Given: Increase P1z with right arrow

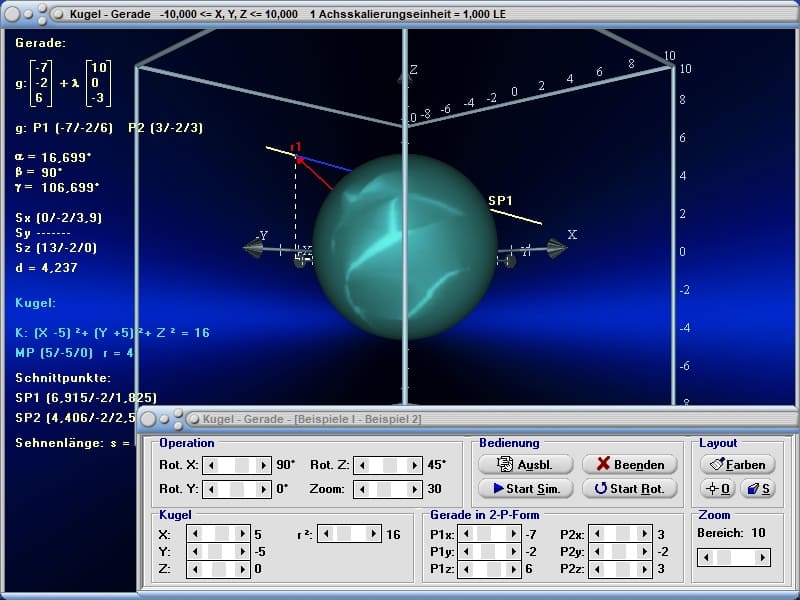Looking at the screenshot, I should tap(514, 568).
